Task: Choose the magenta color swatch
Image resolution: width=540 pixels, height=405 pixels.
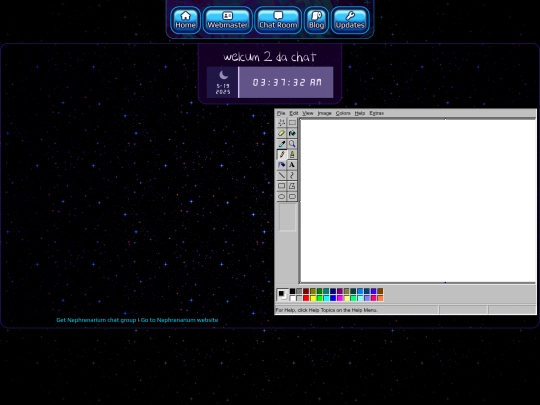Action: point(340,298)
